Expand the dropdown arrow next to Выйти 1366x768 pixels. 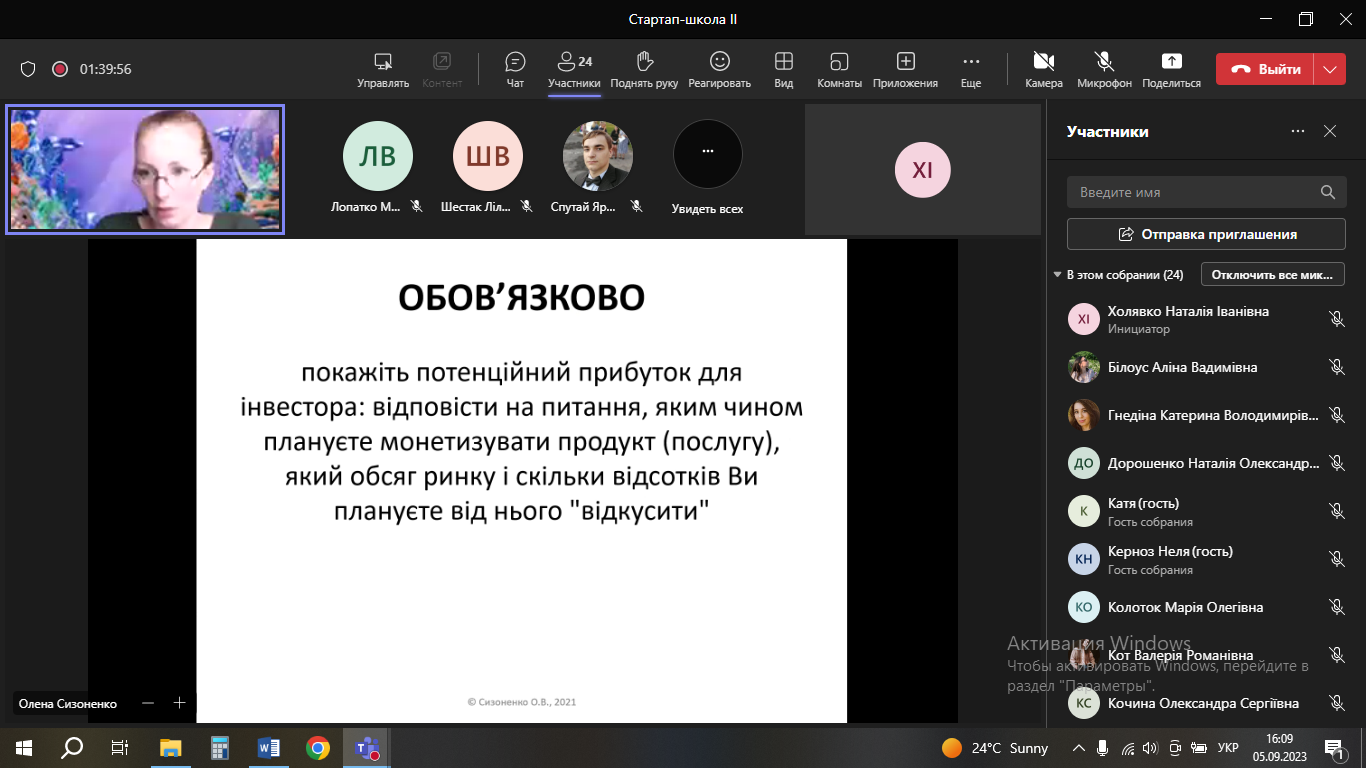click(1329, 69)
